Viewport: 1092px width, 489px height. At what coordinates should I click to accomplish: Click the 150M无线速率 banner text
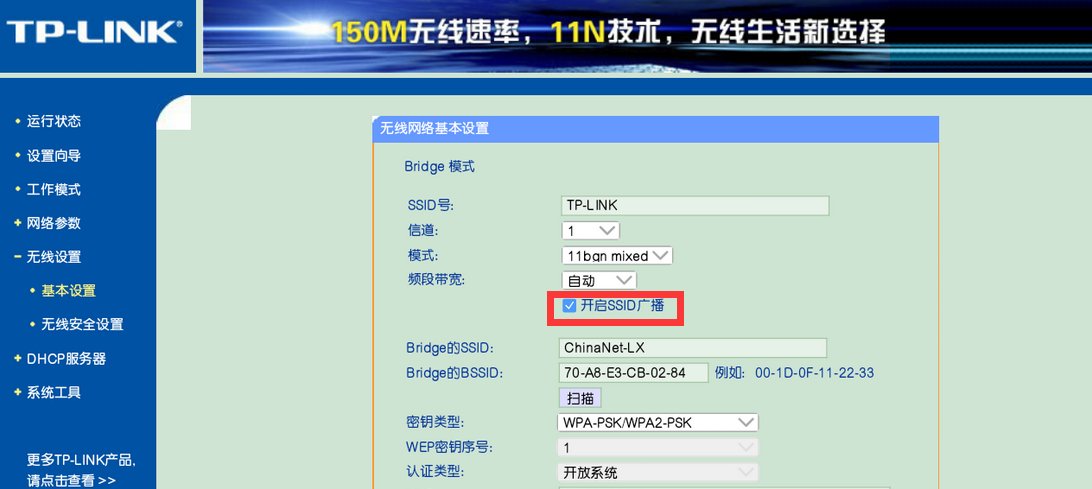[427, 32]
